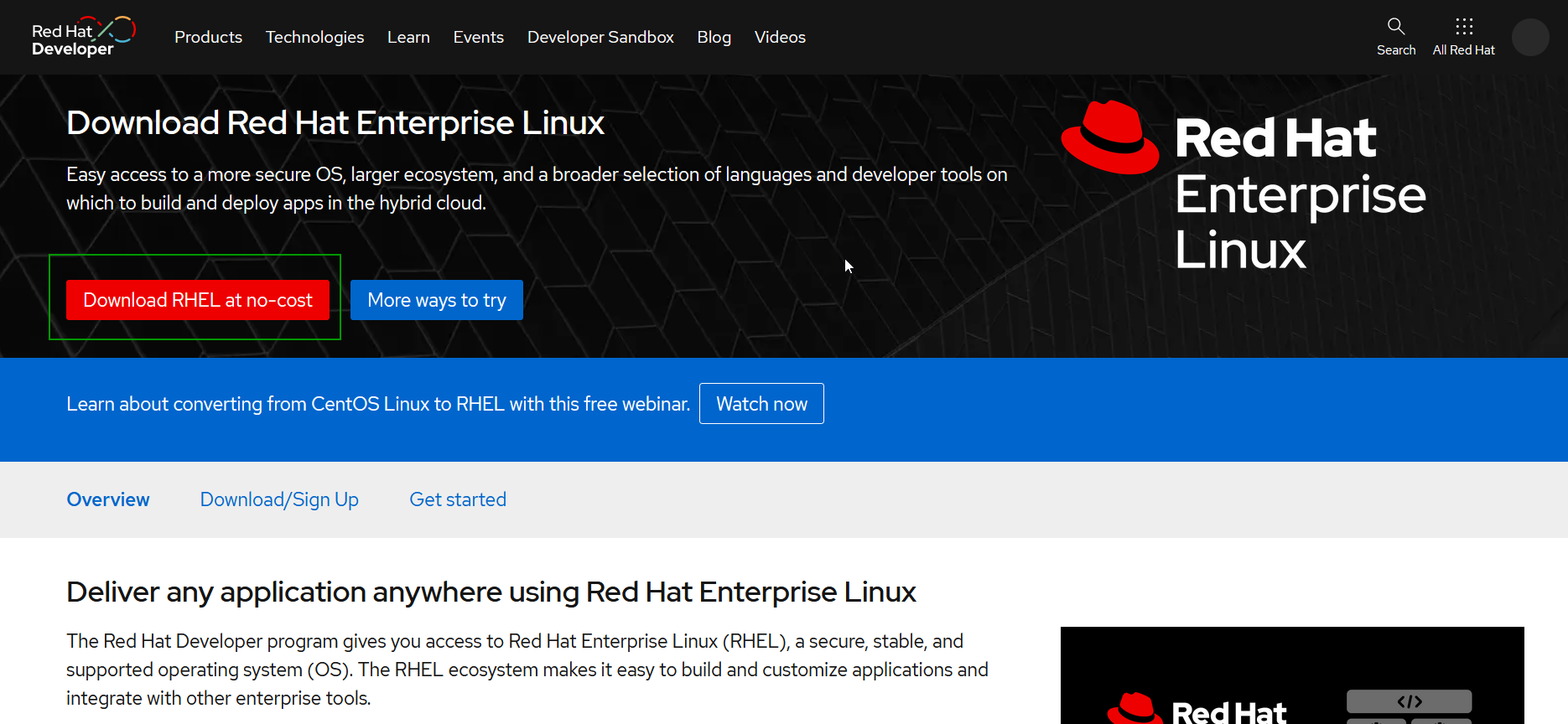This screenshot has width=1568, height=724.
Task: Open the Technologies menu
Action: [314, 38]
